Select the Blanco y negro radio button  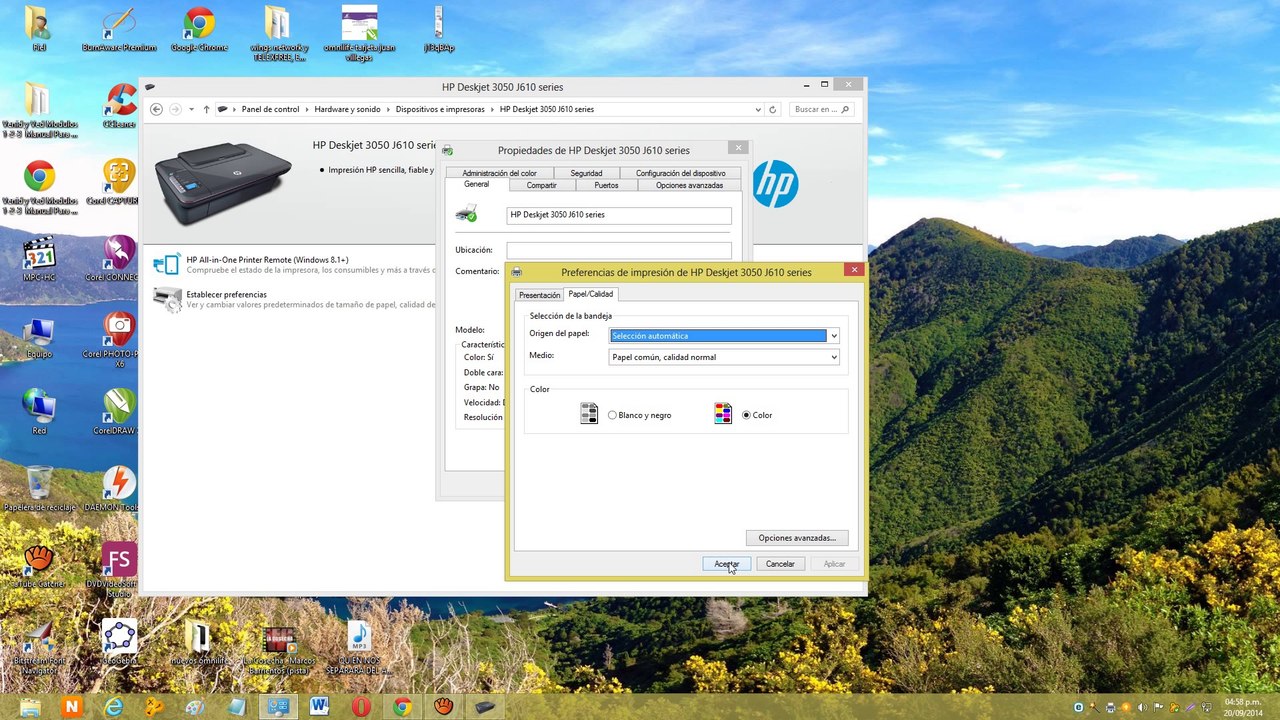pyautogui.click(x=613, y=415)
